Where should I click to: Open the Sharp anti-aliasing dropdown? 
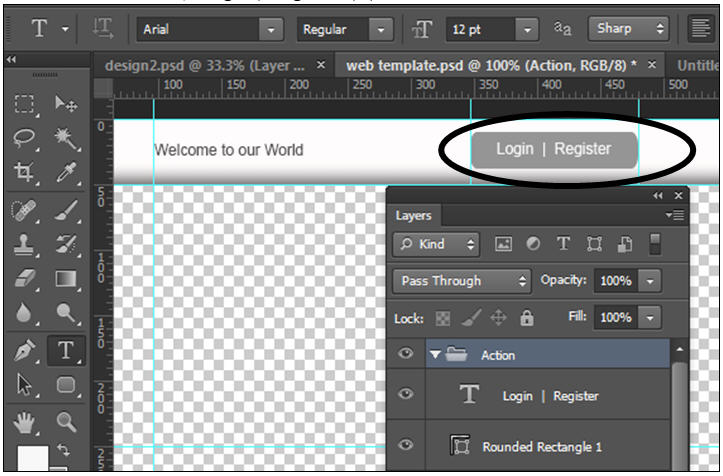pos(628,29)
